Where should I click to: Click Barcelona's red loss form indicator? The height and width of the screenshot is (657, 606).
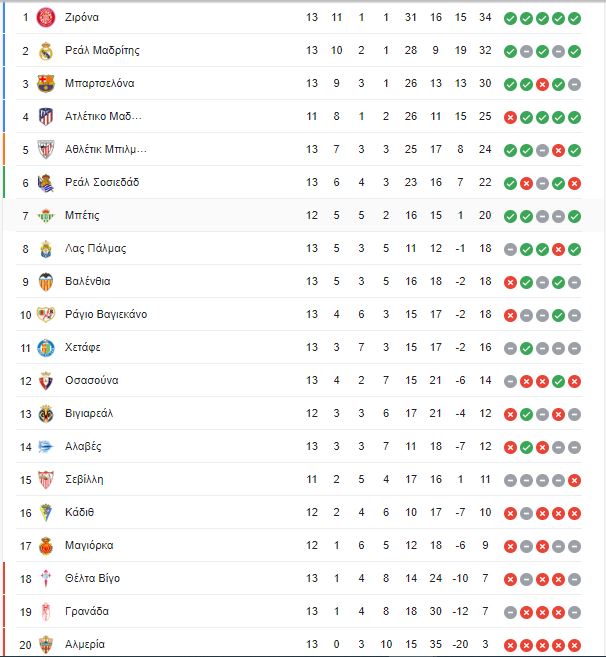(x=542, y=84)
